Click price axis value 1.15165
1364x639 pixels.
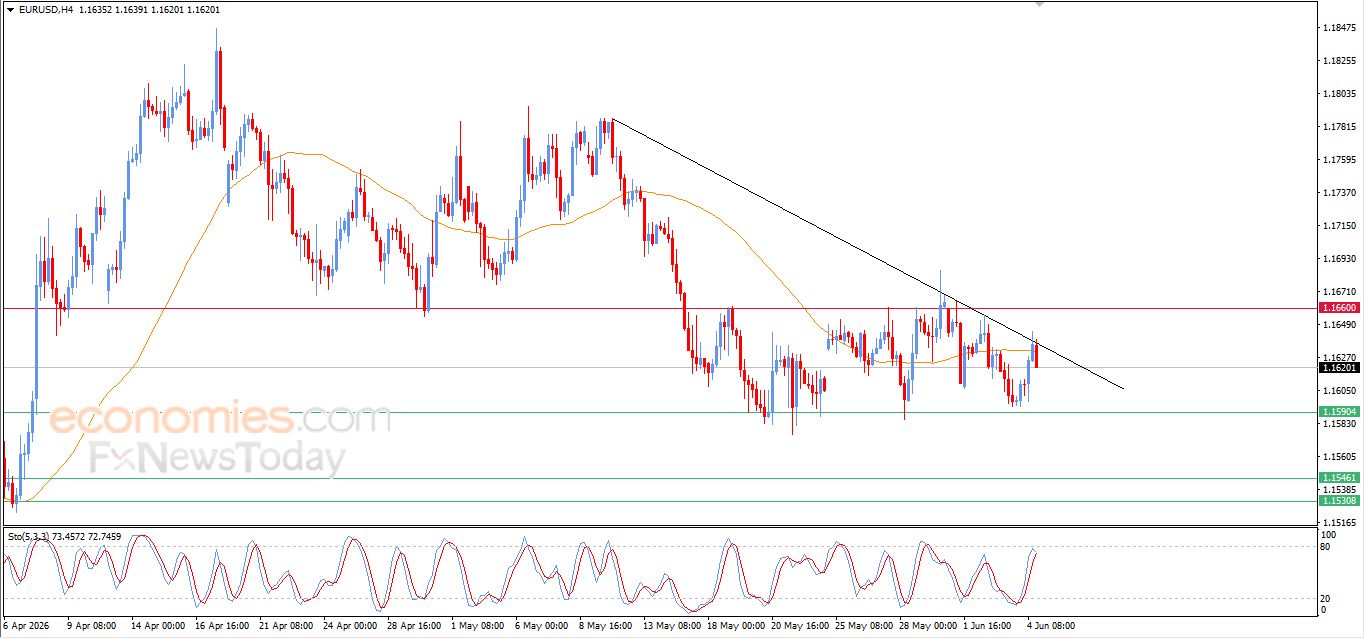point(1338,523)
